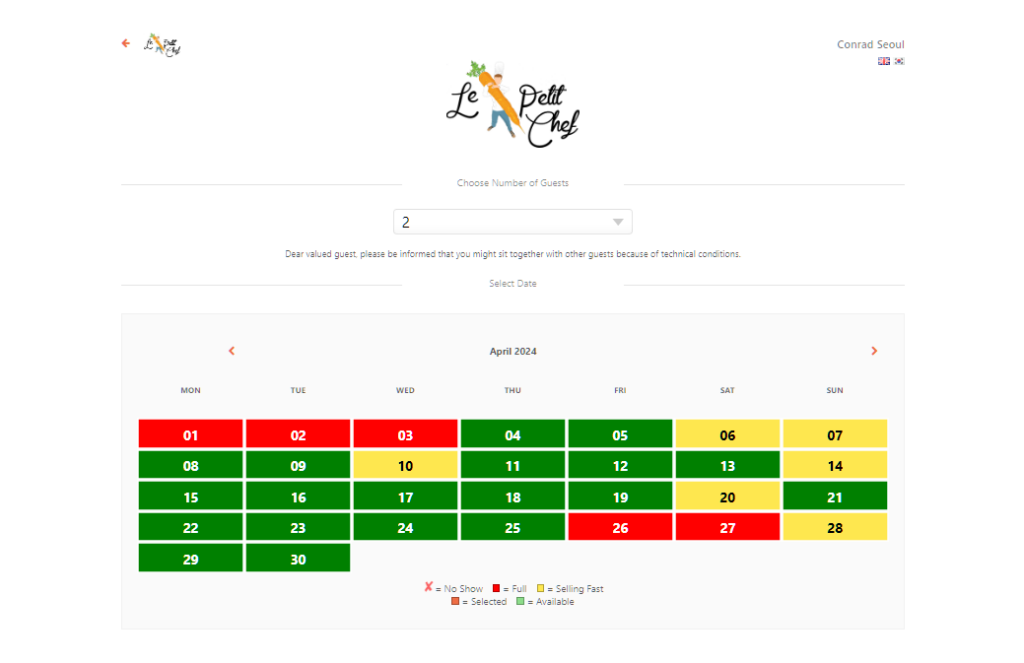This screenshot has width=1024, height=663.
Task: Click the back arrow icon
Action: coord(125,43)
